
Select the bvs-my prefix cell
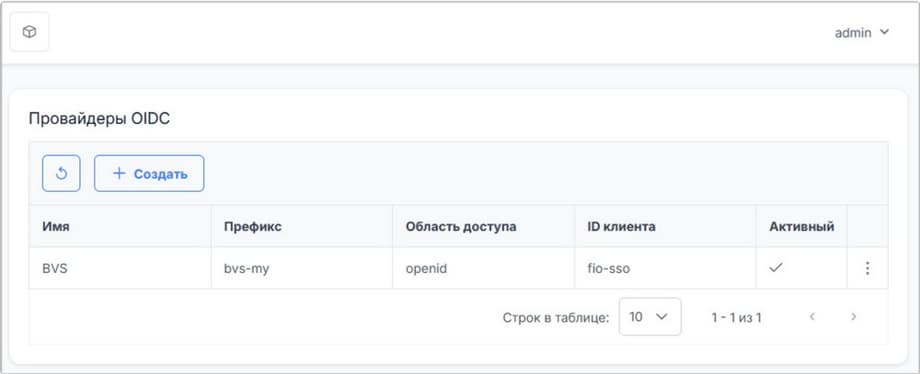(x=302, y=269)
